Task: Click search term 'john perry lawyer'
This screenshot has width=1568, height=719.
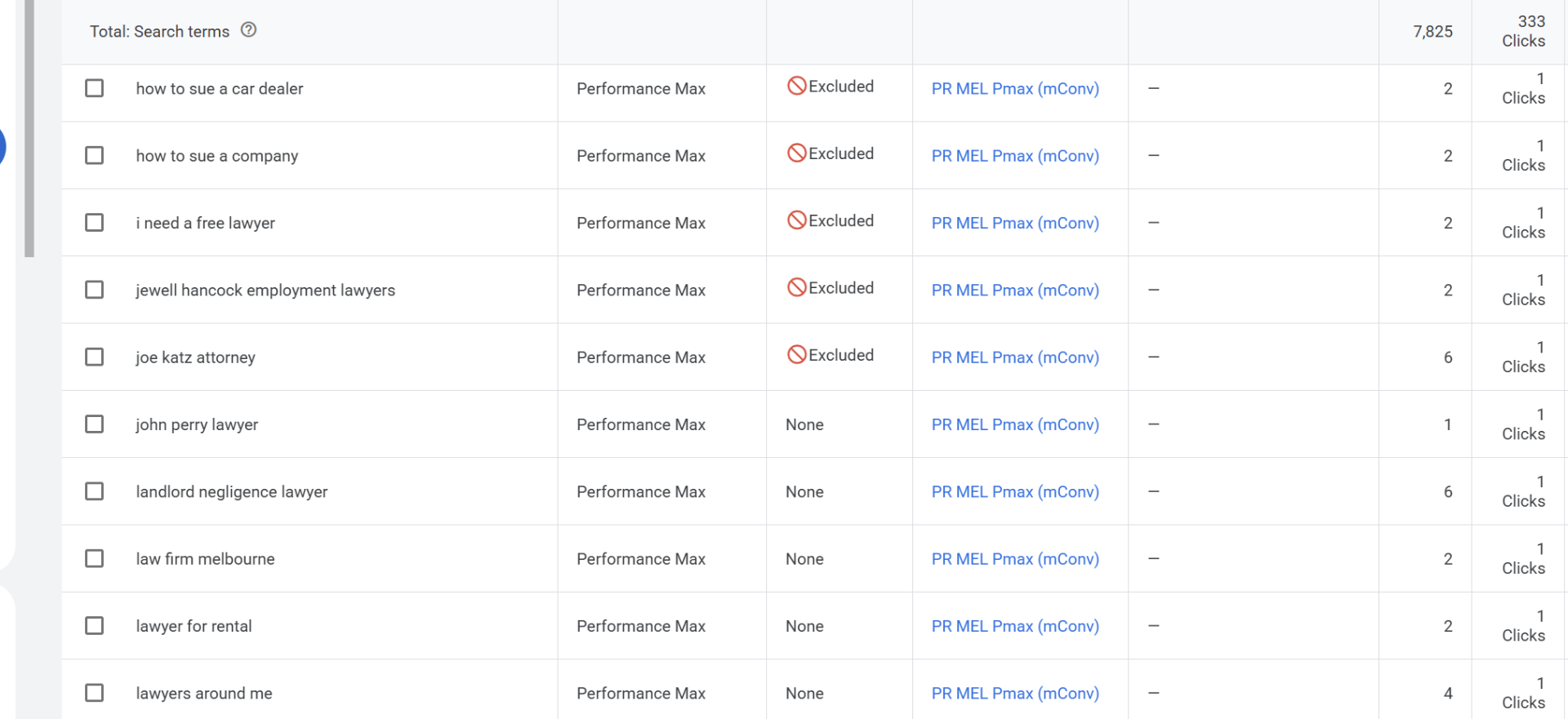Action: [197, 424]
